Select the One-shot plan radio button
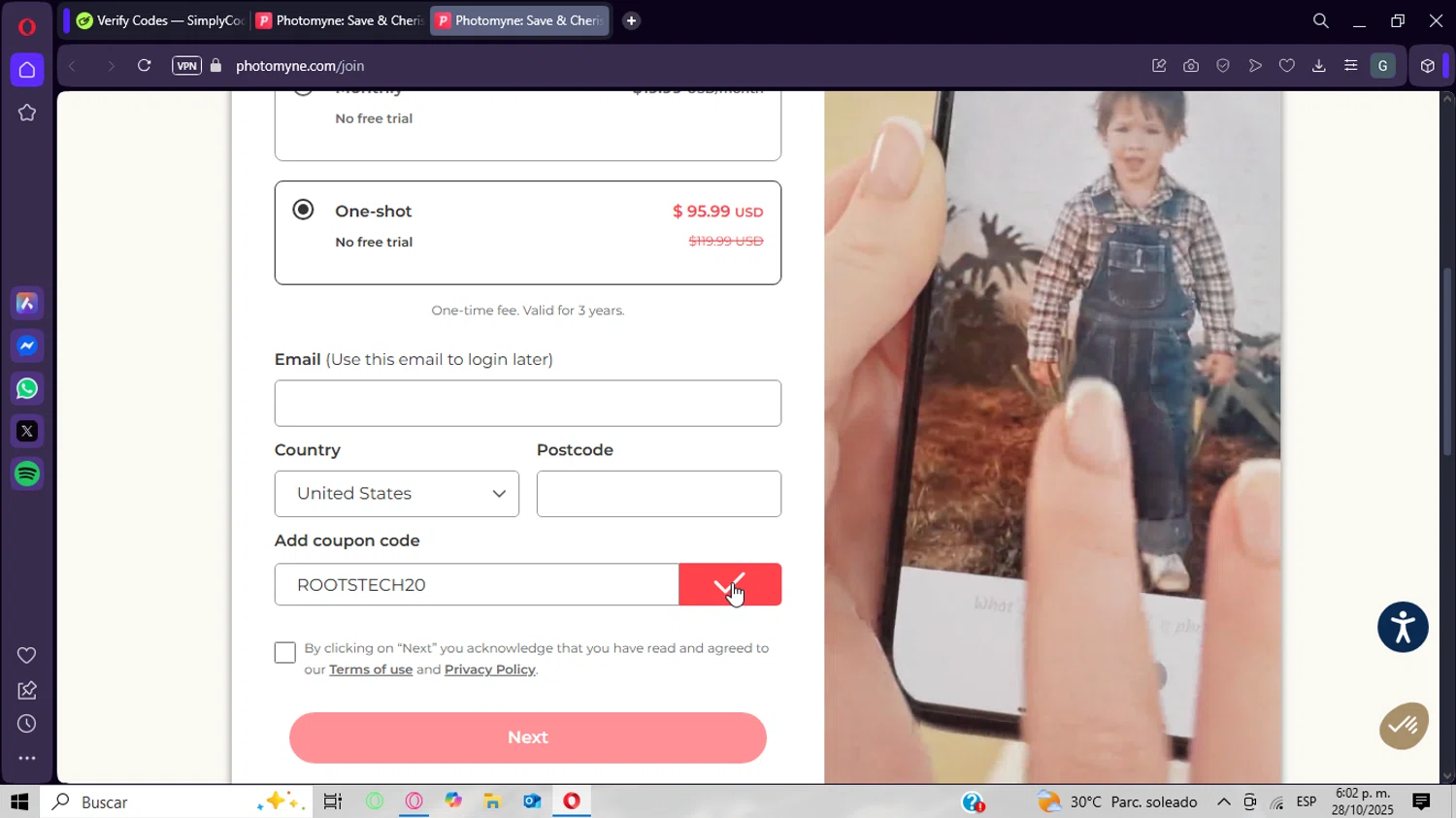This screenshot has width=1456, height=818. 303,210
